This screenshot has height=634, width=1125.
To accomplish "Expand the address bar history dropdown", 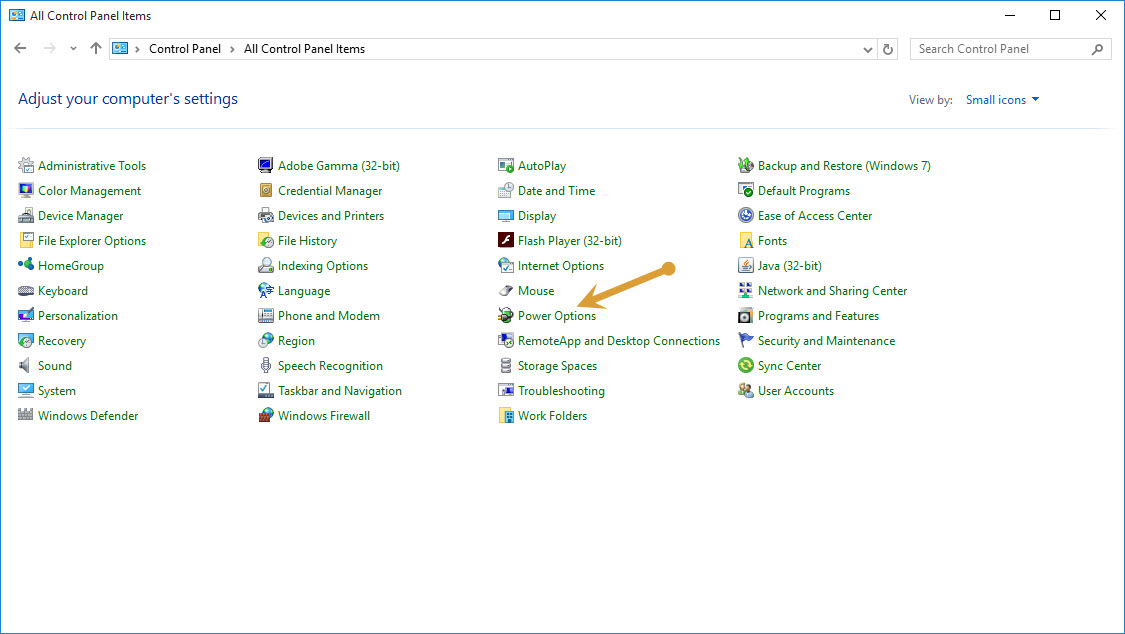I will tap(867, 49).
